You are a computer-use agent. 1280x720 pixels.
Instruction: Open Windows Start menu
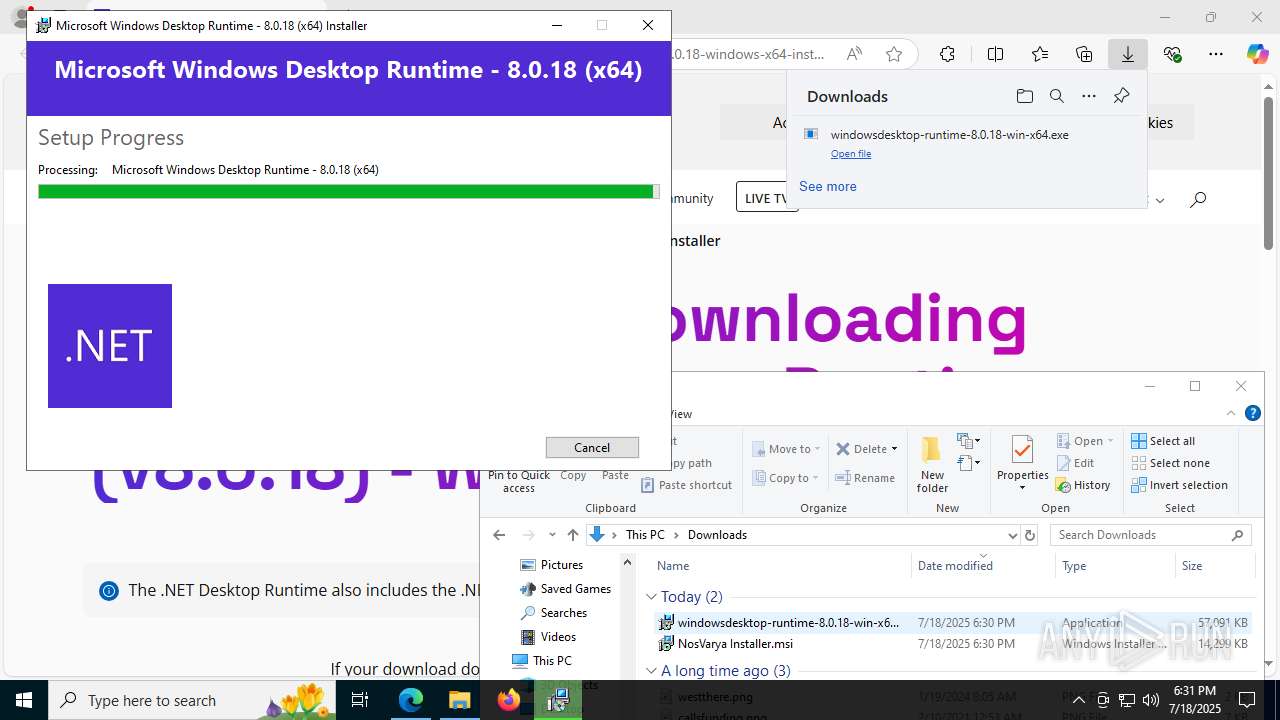(x=24, y=700)
